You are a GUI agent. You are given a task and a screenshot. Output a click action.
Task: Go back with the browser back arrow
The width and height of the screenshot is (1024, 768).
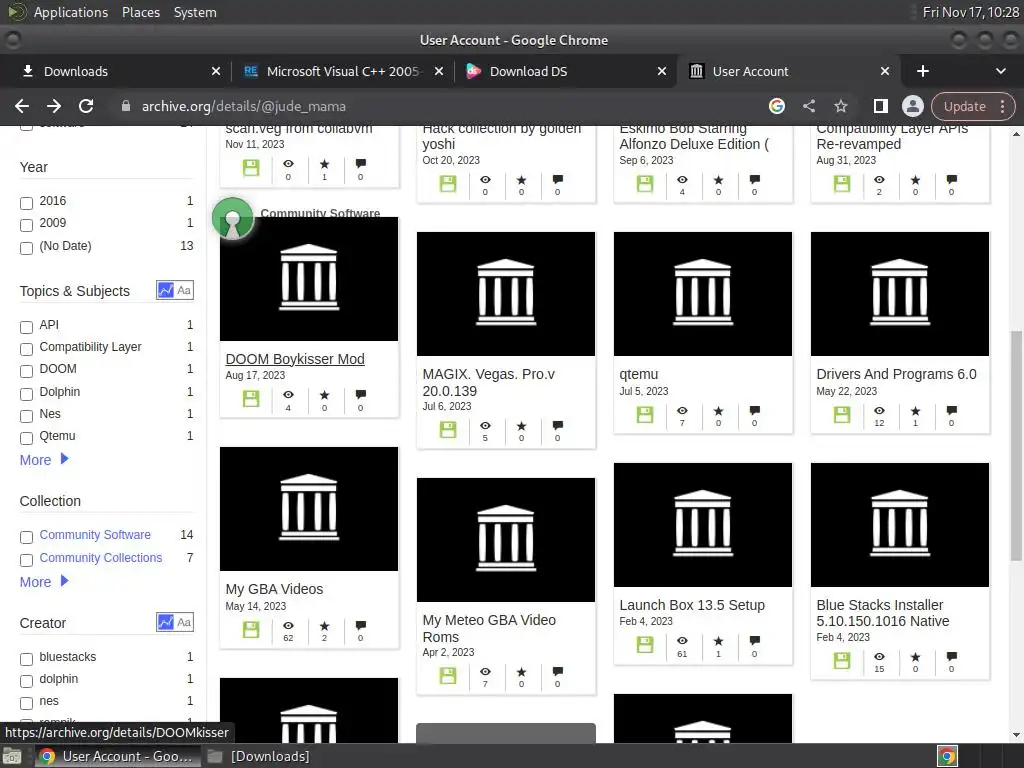(x=22, y=106)
